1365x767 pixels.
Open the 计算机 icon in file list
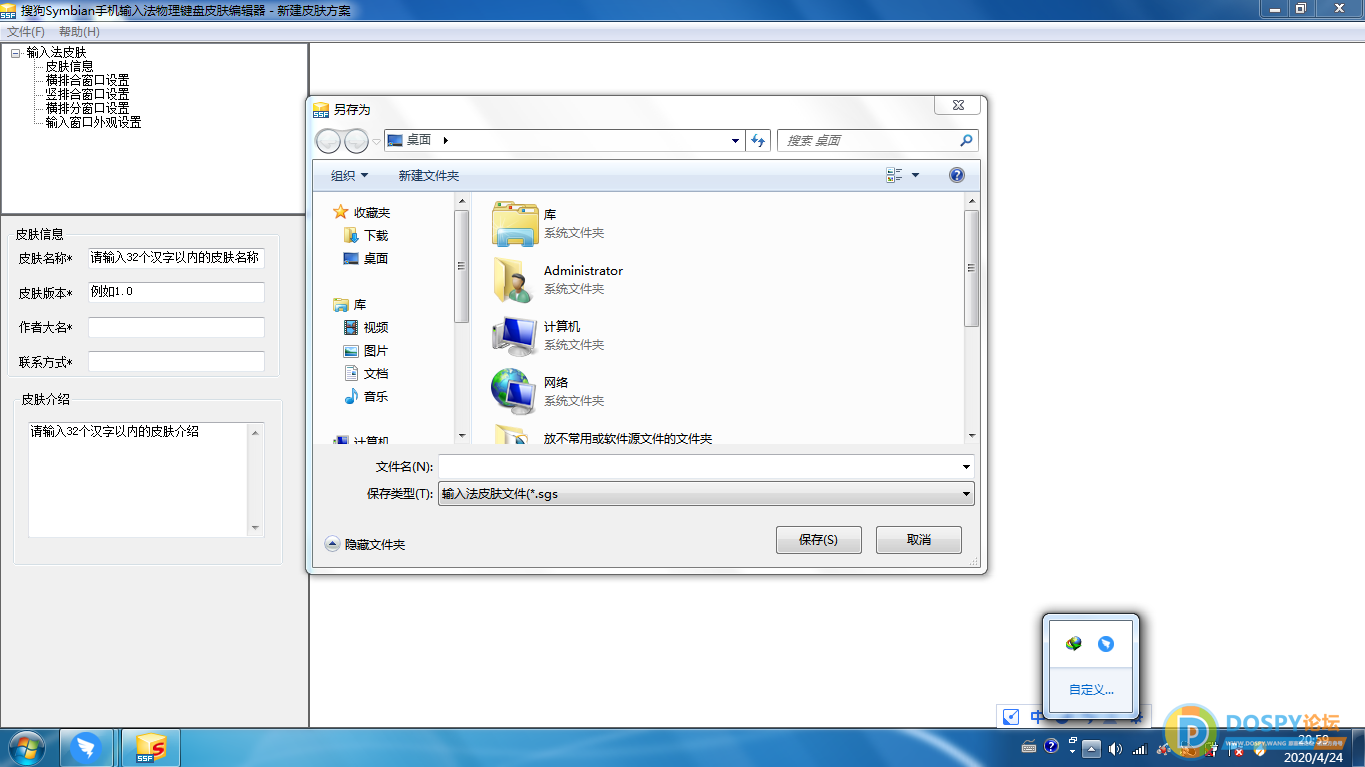click(515, 335)
